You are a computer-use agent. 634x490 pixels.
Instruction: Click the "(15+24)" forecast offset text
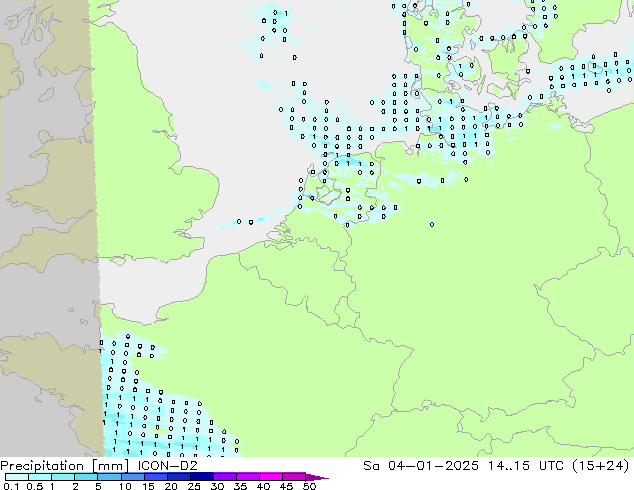[x=601, y=466]
